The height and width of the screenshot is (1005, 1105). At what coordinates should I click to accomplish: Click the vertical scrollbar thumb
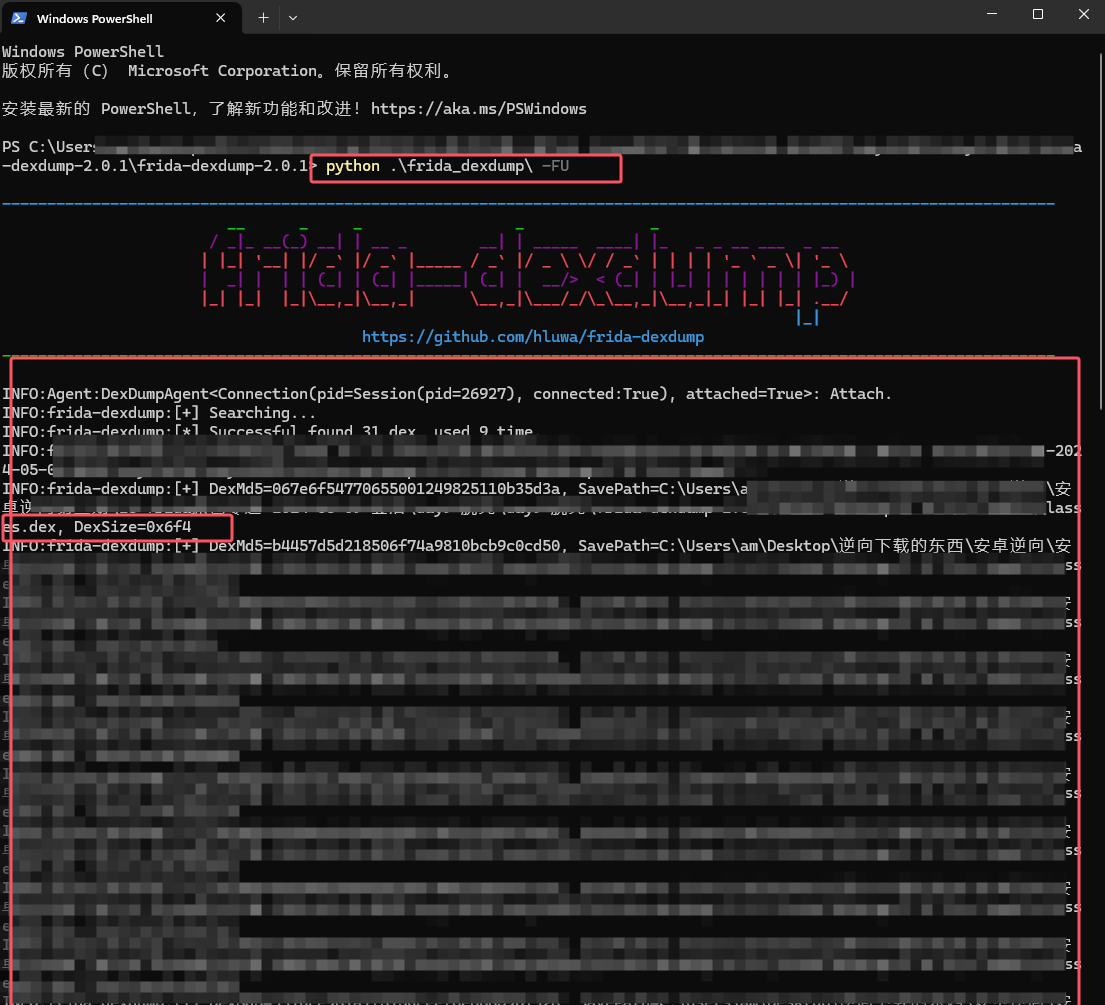click(x=1101, y=233)
